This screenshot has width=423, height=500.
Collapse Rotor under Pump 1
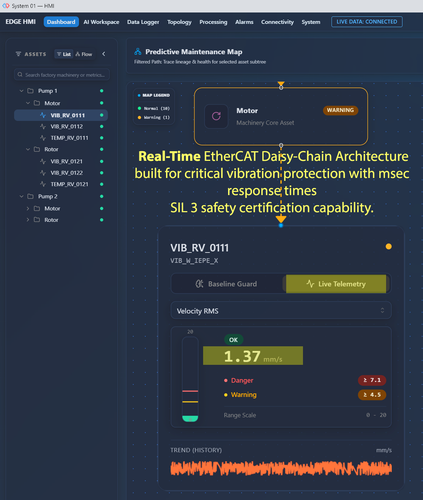tap(28, 149)
